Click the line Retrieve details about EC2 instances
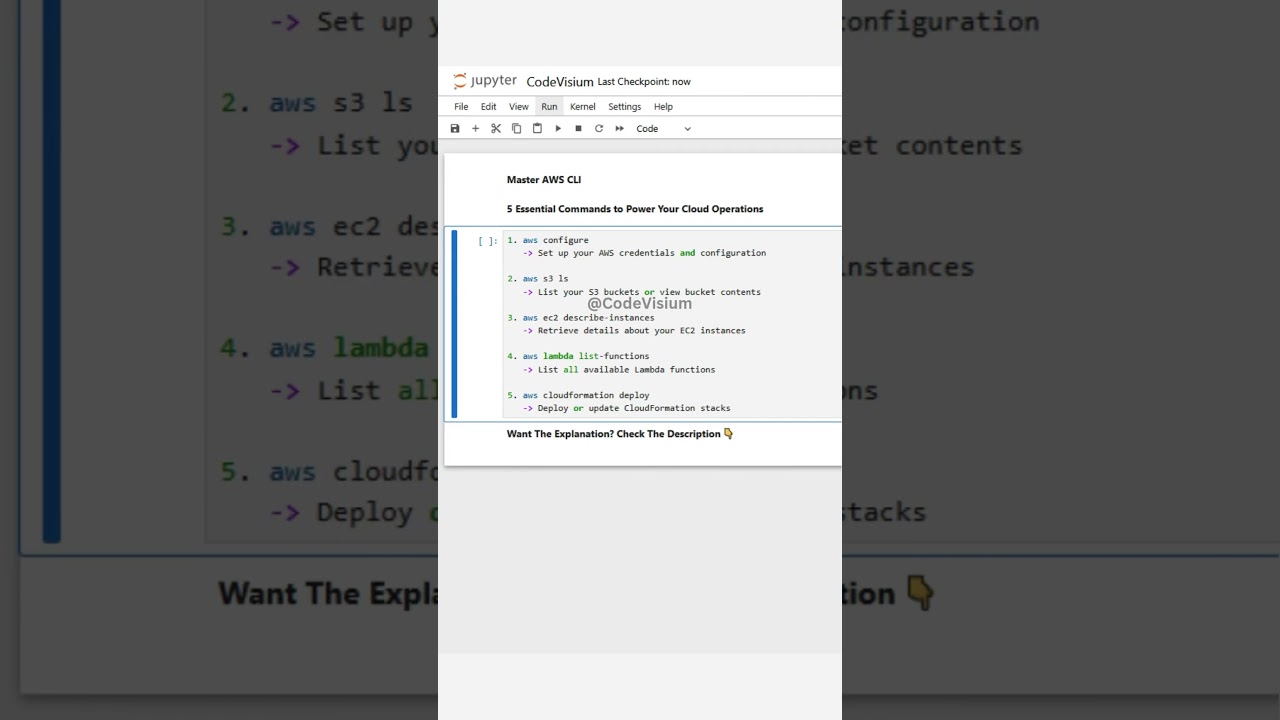 [634, 330]
